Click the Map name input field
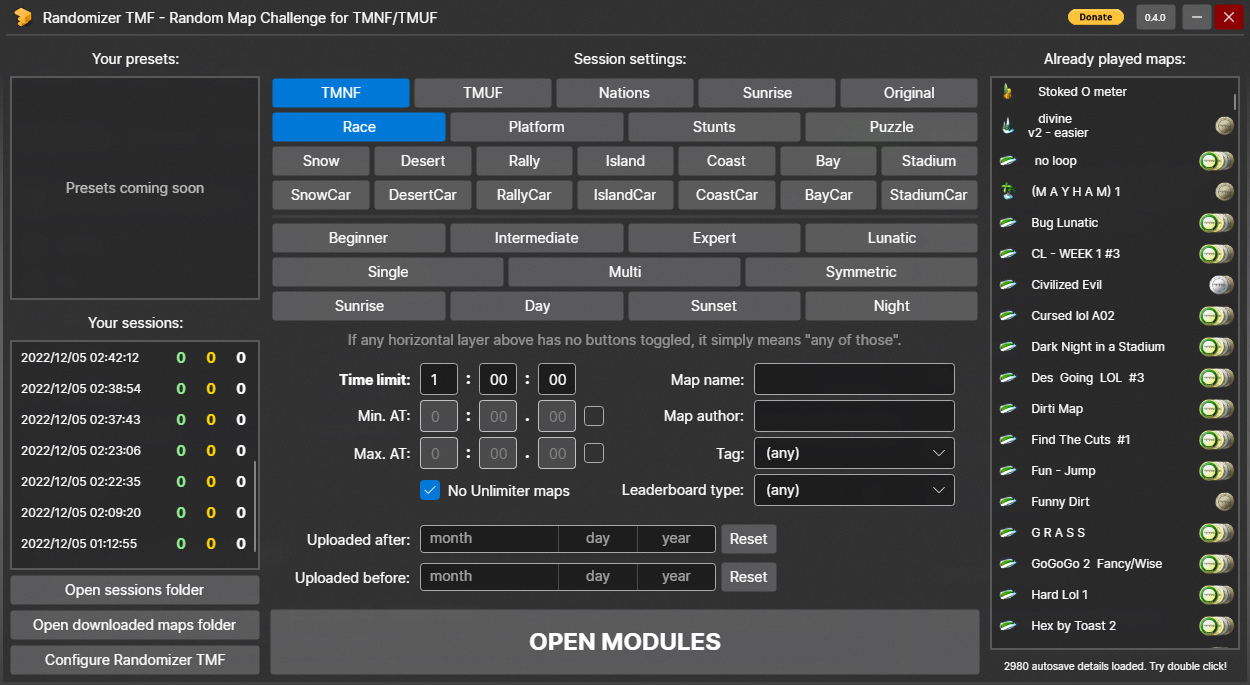 pos(854,379)
